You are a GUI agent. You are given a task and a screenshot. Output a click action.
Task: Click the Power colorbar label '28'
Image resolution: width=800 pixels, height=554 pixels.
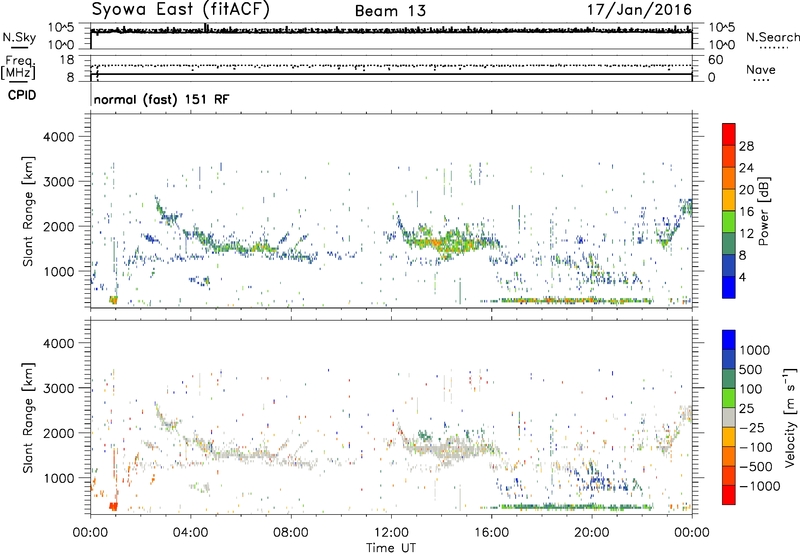(746, 146)
